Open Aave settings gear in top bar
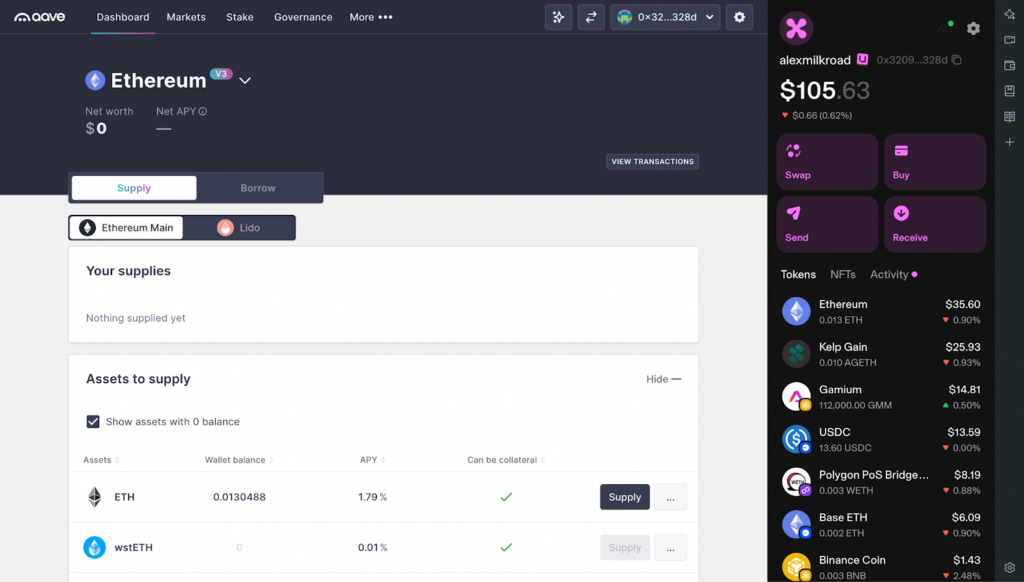The height and width of the screenshot is (582, 1024). tap(739, 17)
